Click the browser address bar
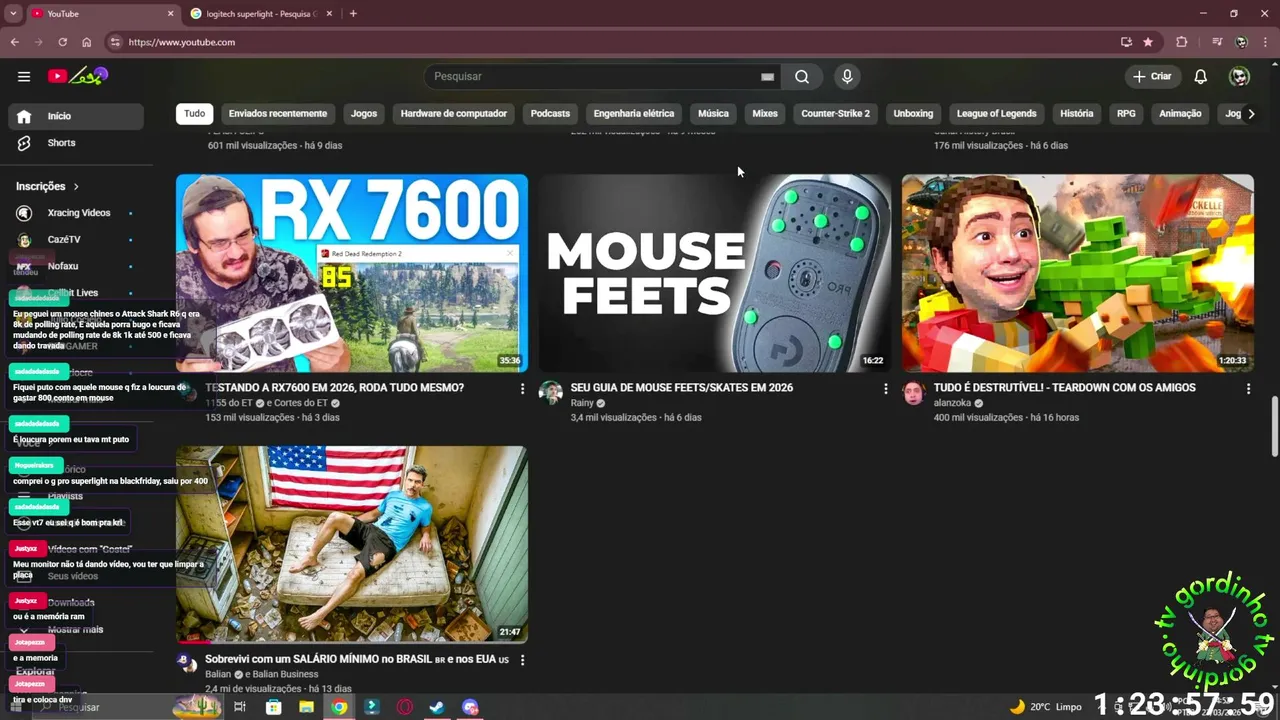 click(610, 42)
